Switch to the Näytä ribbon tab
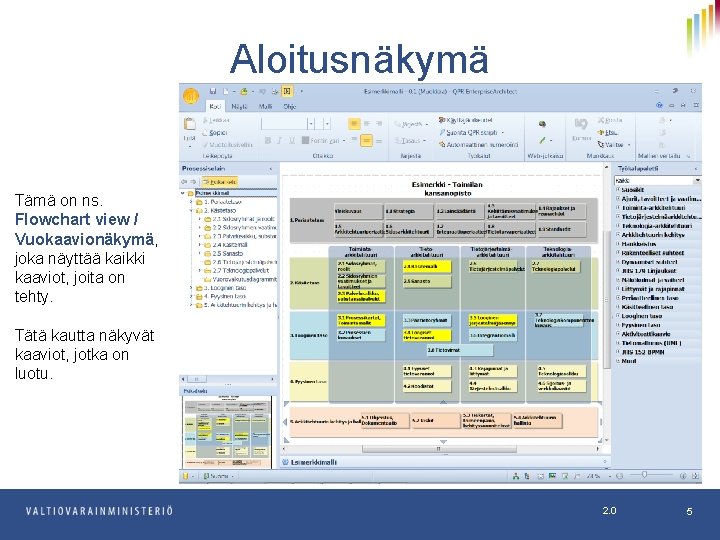The height and width of the screenshot is (540, 720). (x=239, y=107)
